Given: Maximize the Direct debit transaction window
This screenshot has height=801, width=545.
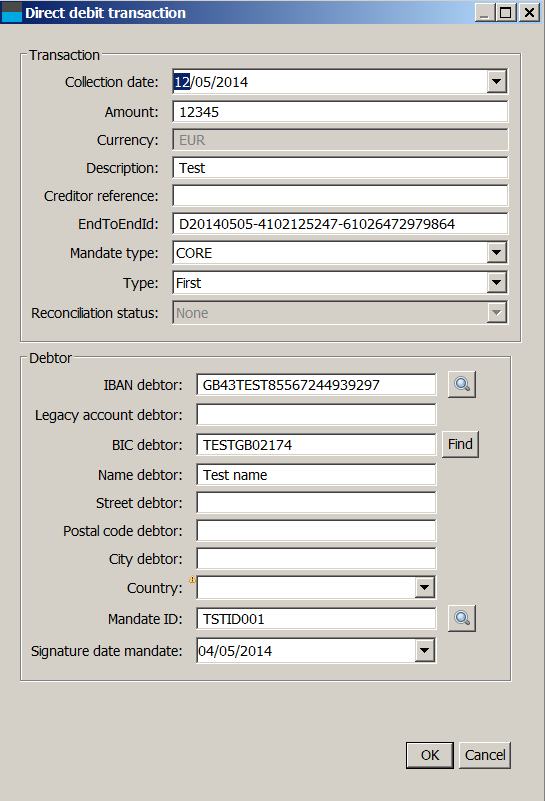Looking at the screenshot, I should pos(506,12).
